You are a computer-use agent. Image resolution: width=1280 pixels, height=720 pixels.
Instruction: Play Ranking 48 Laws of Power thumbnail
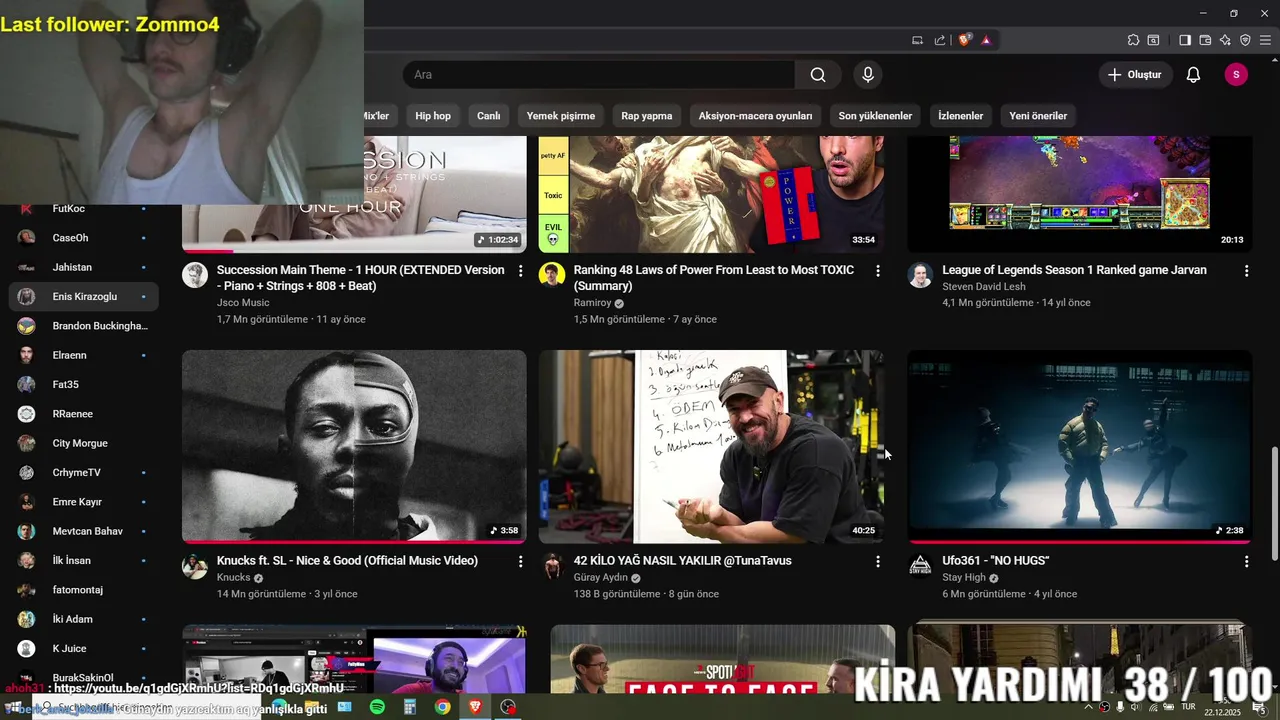tap(711, 194)
